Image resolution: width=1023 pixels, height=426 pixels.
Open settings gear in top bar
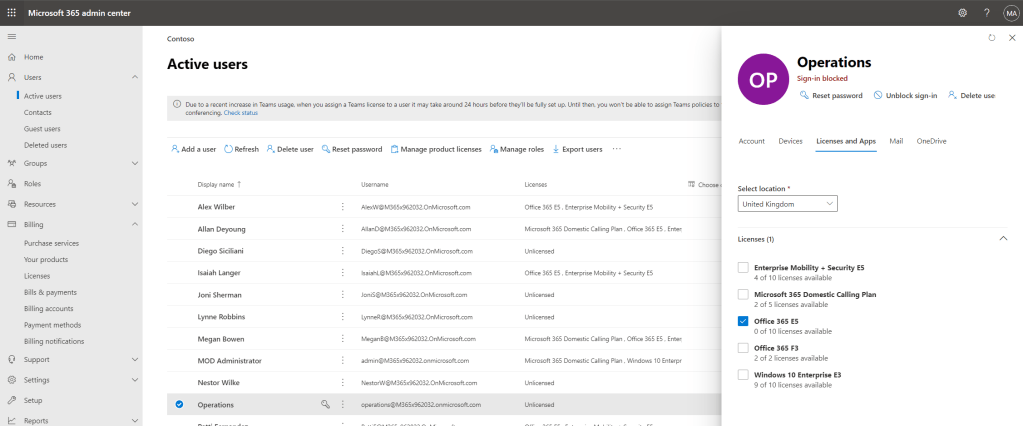pyautogui.click(x=962, y=12)
